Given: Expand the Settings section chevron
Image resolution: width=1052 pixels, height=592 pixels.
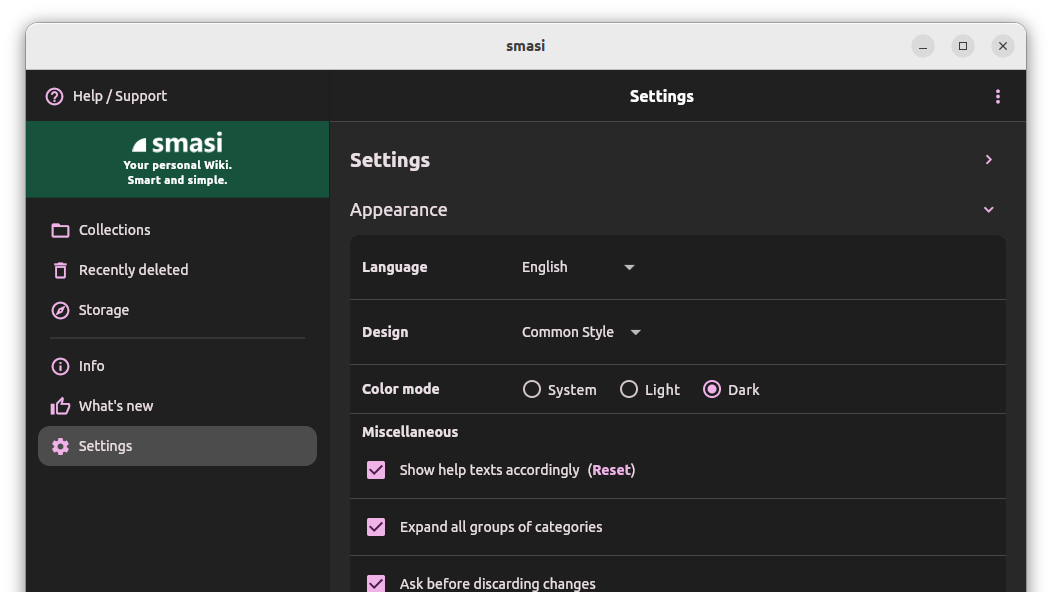Looking at the screenshot, I should [x=988, y=160].
